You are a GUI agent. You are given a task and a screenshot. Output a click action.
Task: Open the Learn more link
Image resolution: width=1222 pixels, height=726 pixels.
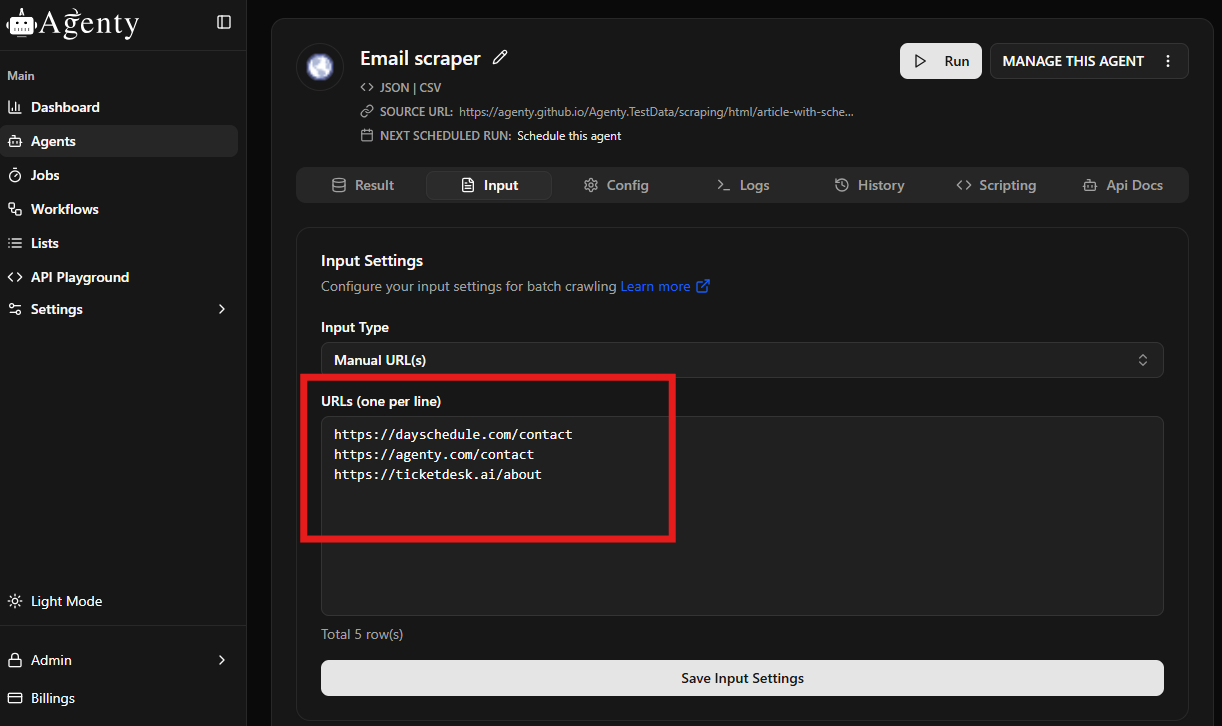coord(656,286)
